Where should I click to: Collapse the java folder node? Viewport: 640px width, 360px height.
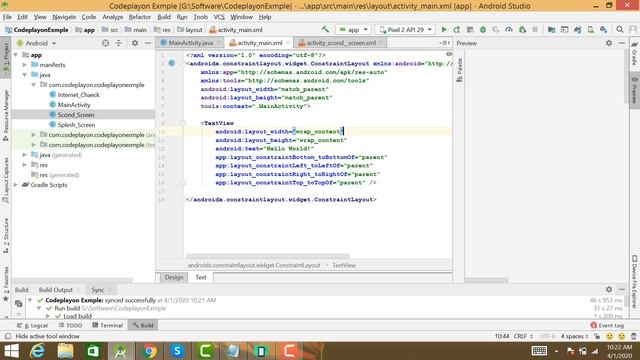click(x=24, y=75)
